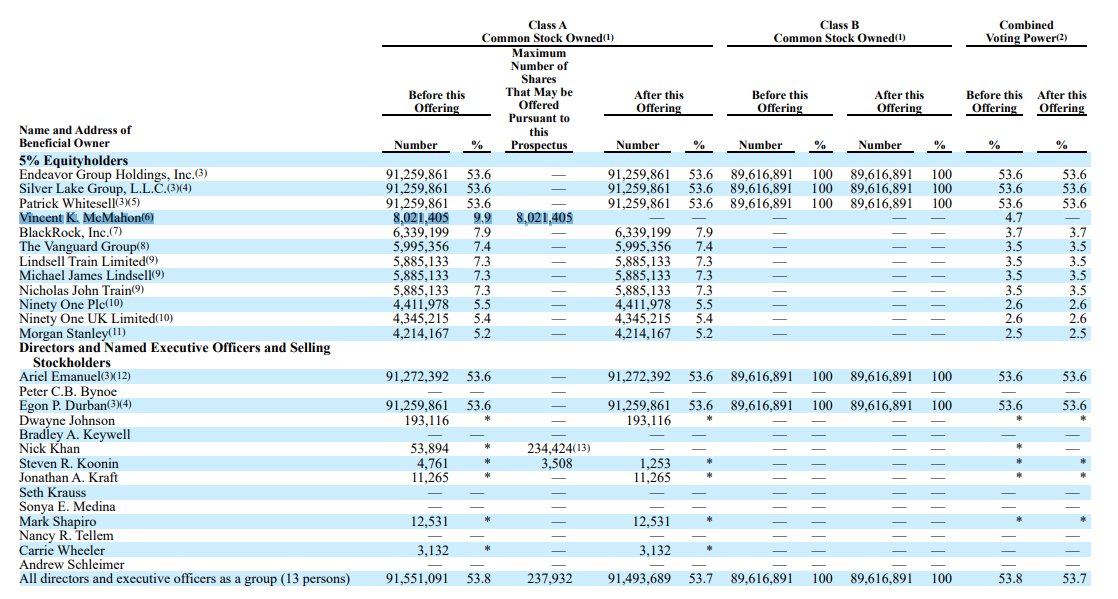The image size is (1118, 599).
Task: Click the 5% Equityholders section heading
Action: (x=73, y=160)
